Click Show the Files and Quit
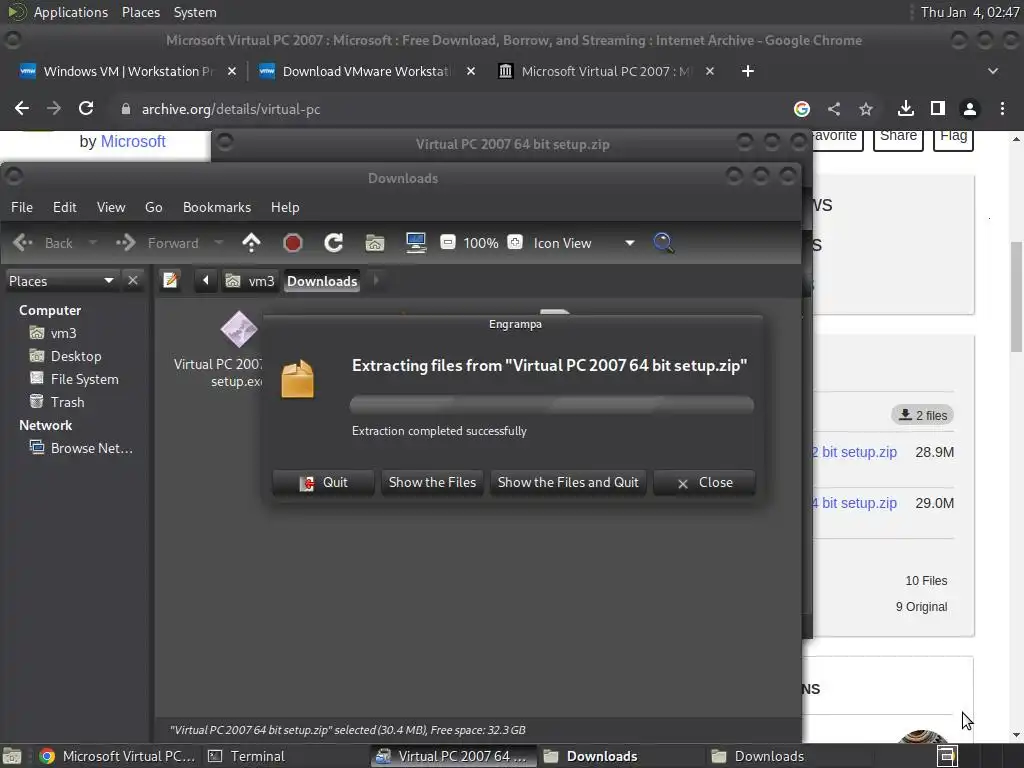 pos(568,483)
